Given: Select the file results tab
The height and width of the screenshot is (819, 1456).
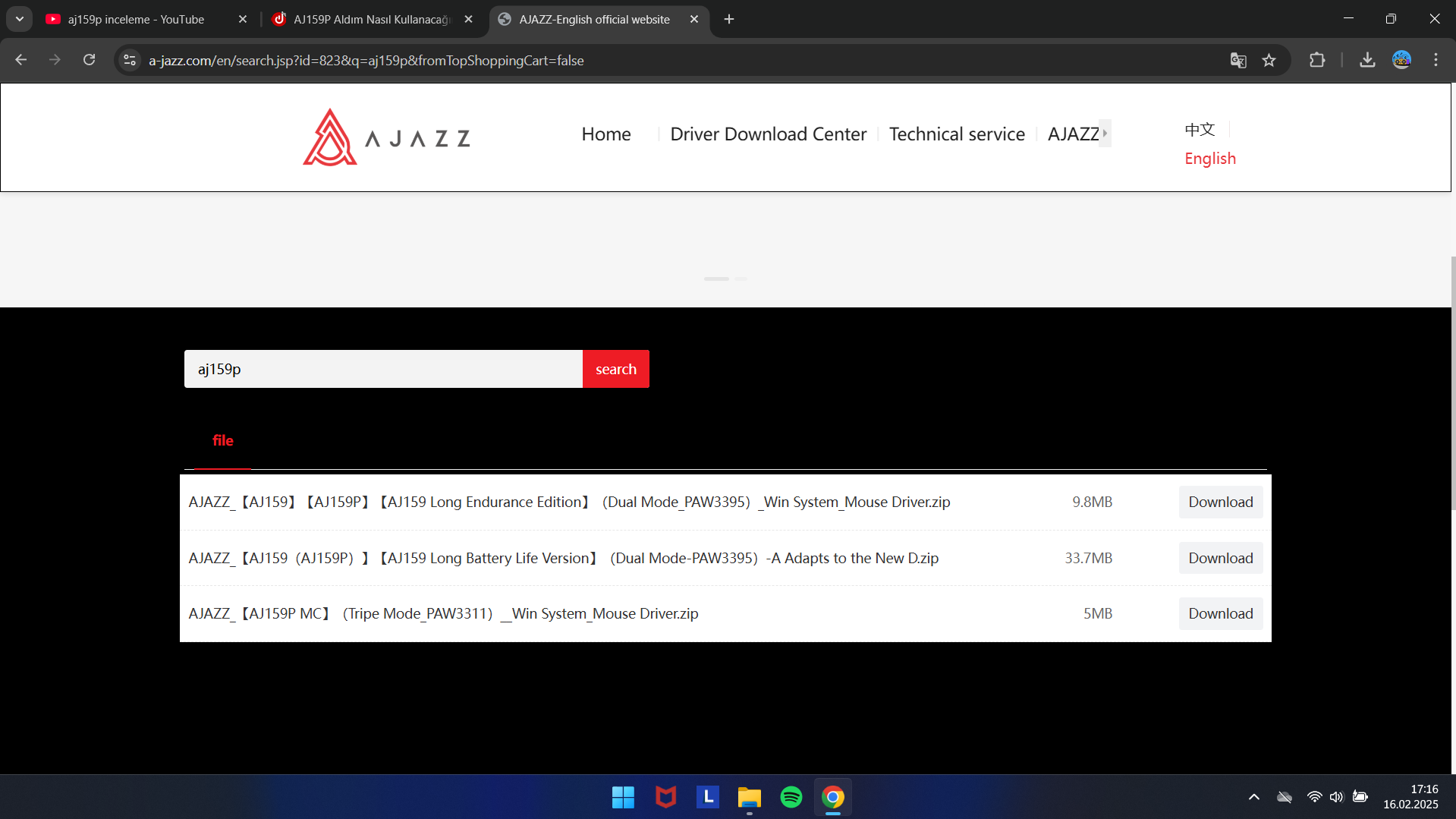Looking at the screenshot, I should coord(223,441).
